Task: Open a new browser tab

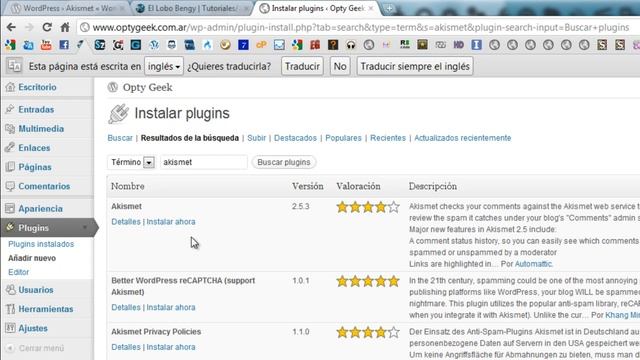Action: (x=389, y=9)
